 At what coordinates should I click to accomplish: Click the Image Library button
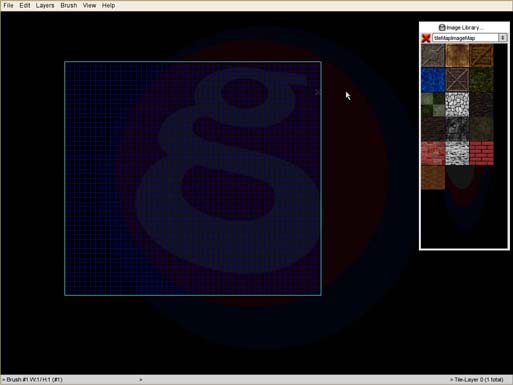pyautogui.click(x=461, y=28)
